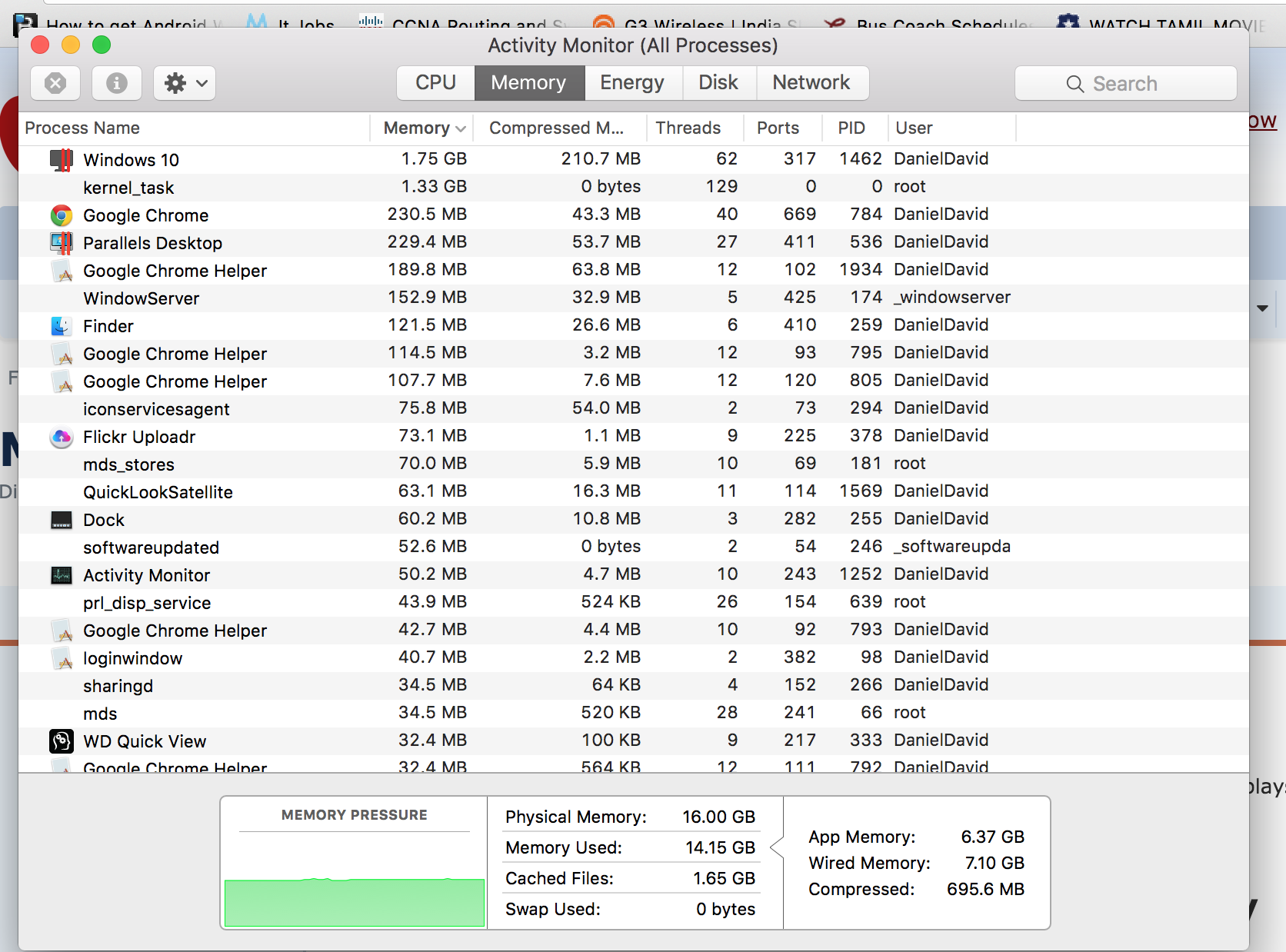Click the Wired Memory 7.10 GB value
This screenshot has height=952, width=1286.
(x=994, y=863)
